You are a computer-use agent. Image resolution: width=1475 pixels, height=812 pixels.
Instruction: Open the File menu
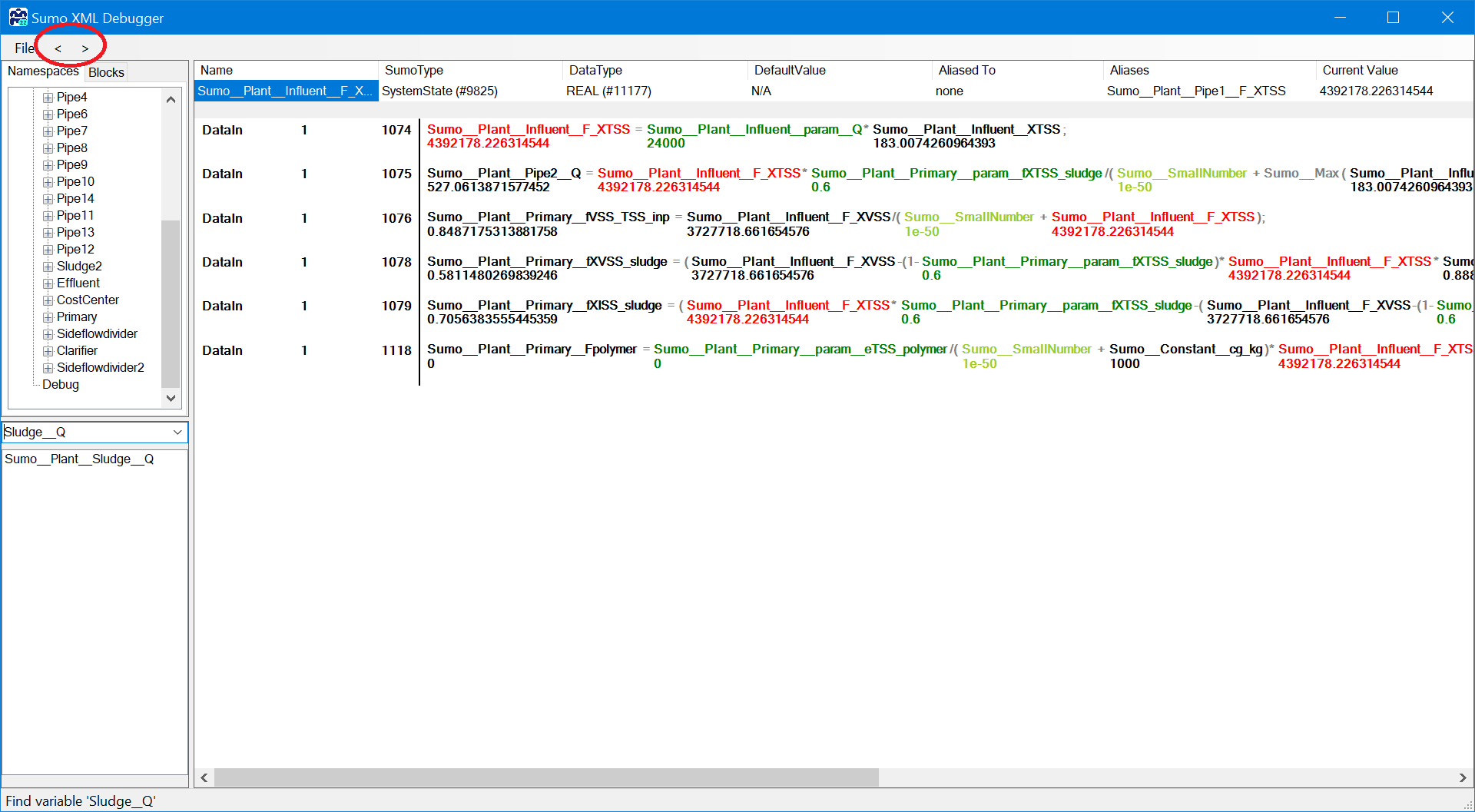(24, 48)
